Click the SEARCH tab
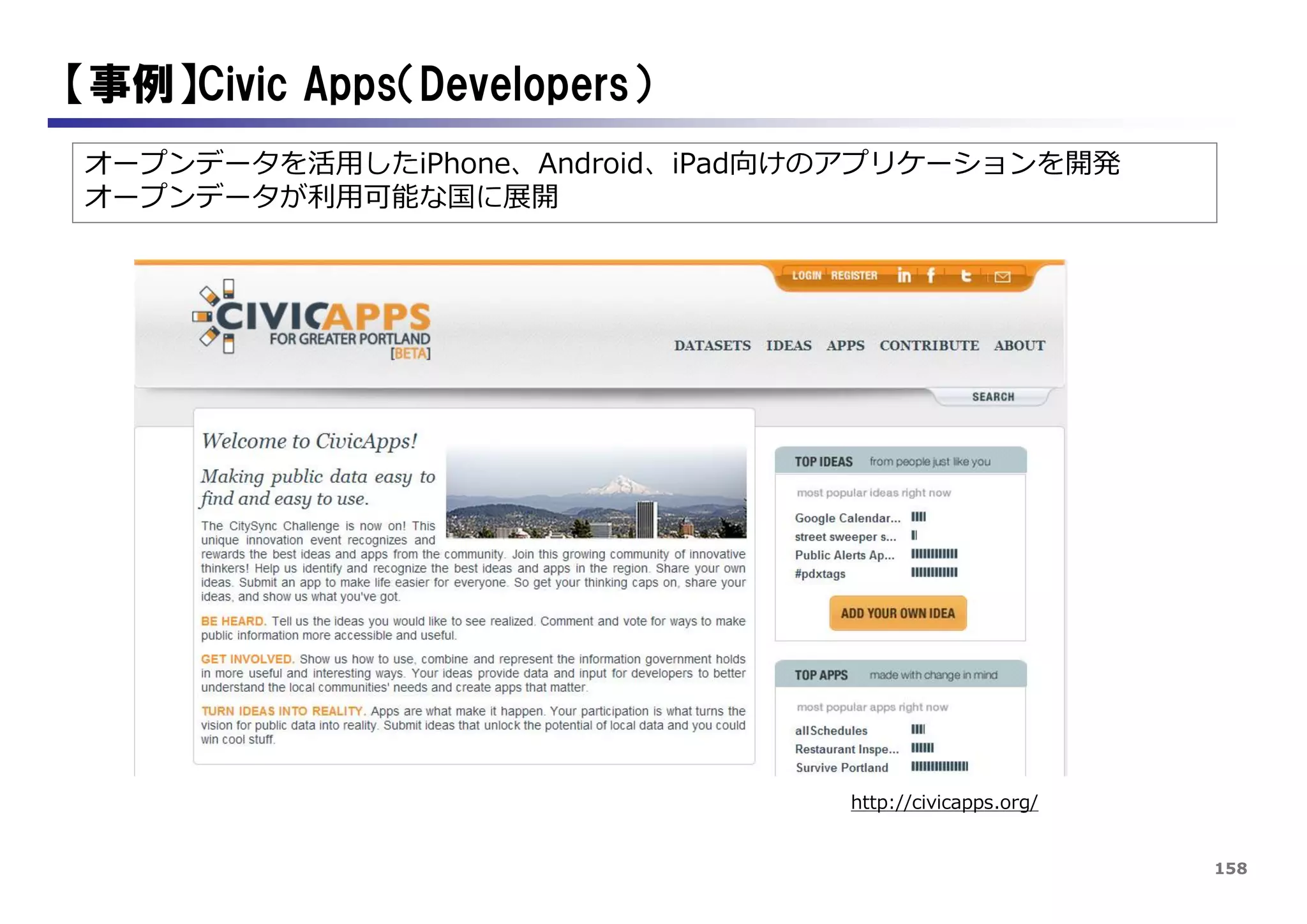 pos(993,397)
